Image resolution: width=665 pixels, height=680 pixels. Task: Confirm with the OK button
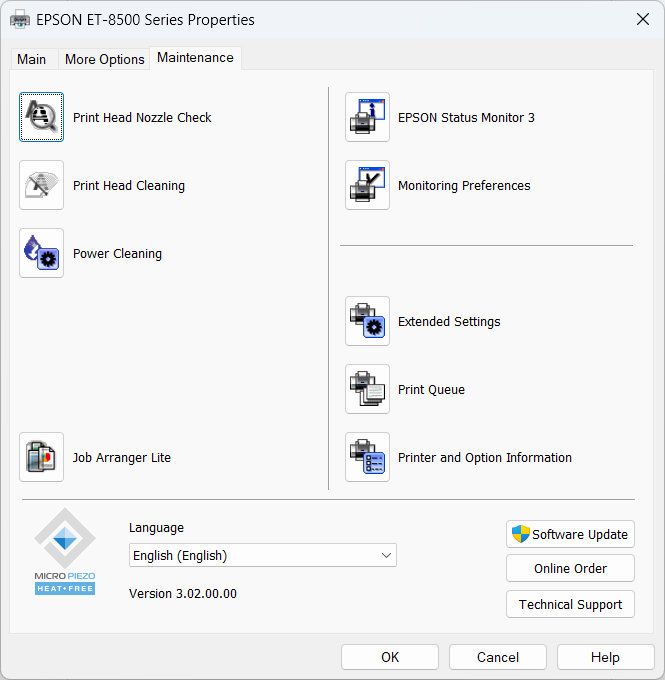(x=390, y=657)
